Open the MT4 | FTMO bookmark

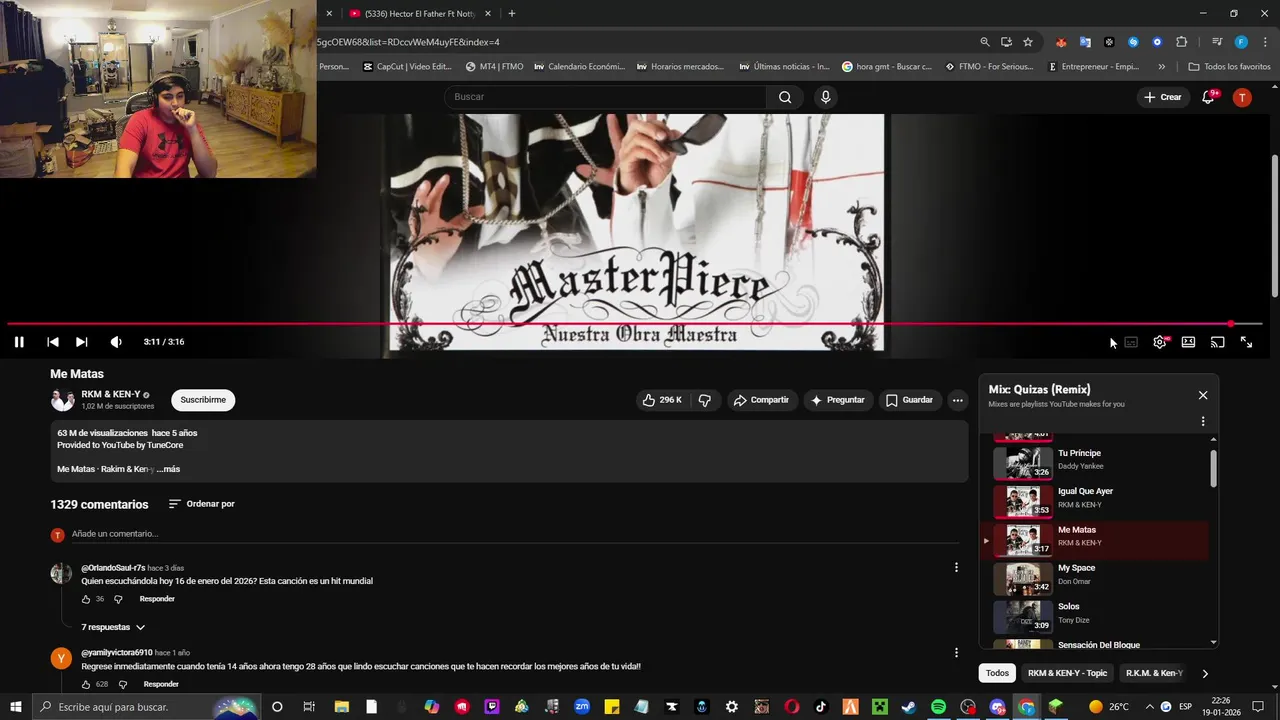[x=494, y=67]
